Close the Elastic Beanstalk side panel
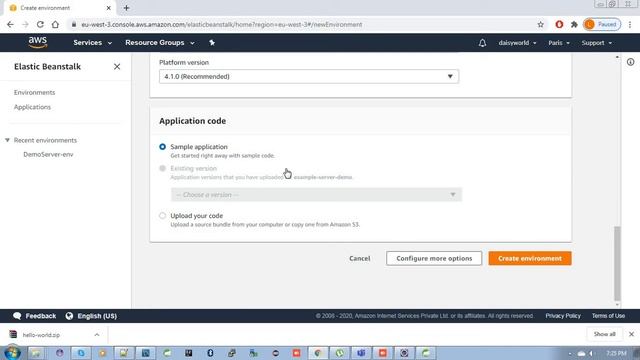This screenshot has height=360, width=640. 117,67
